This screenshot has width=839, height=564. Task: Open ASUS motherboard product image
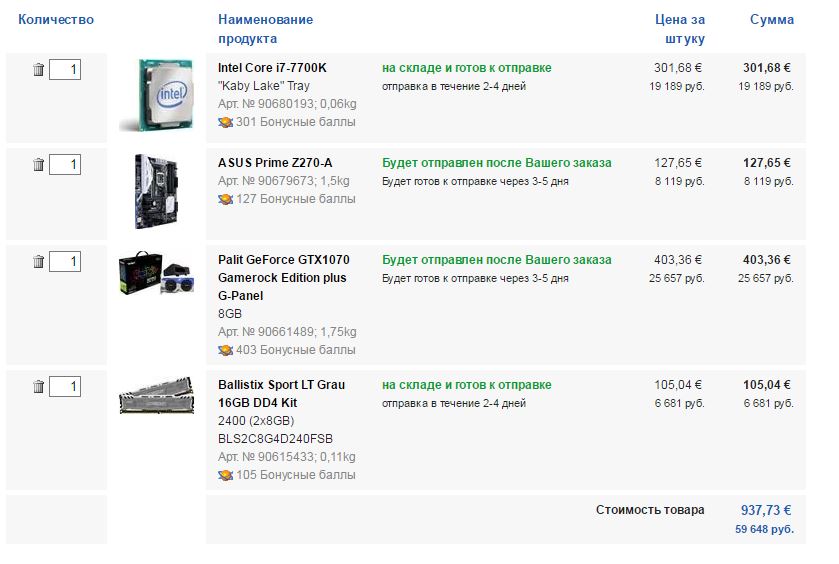tap(156, 192)
